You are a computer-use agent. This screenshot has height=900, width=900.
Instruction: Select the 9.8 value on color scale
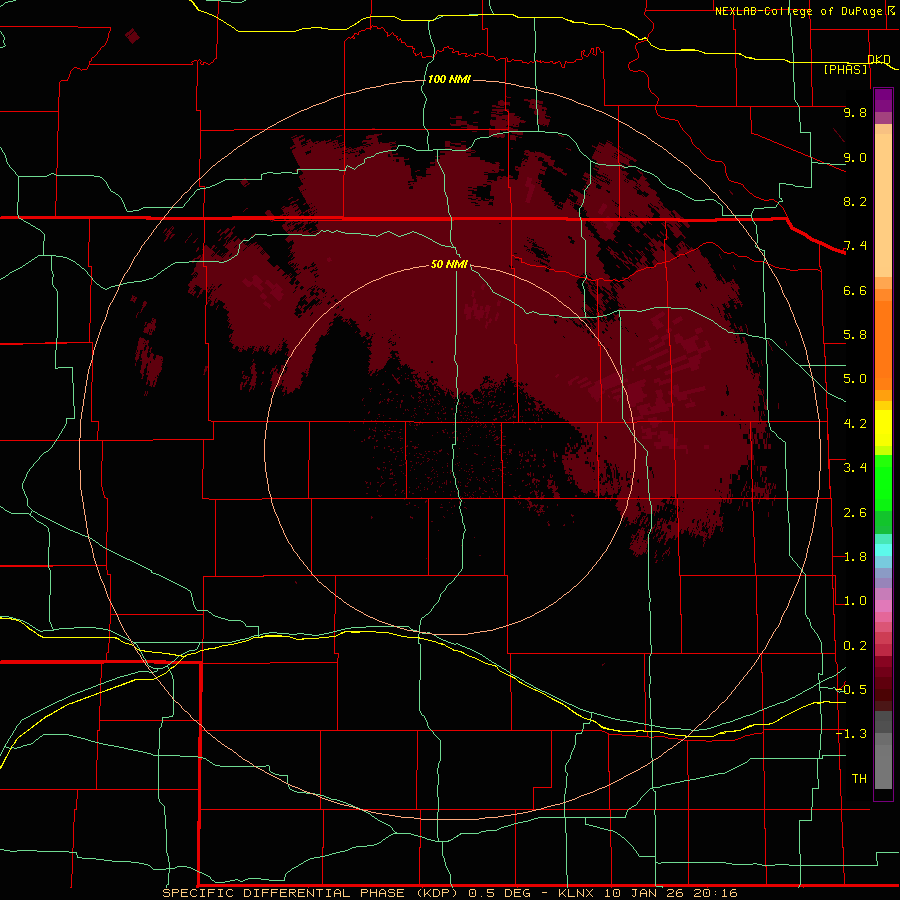855,112
